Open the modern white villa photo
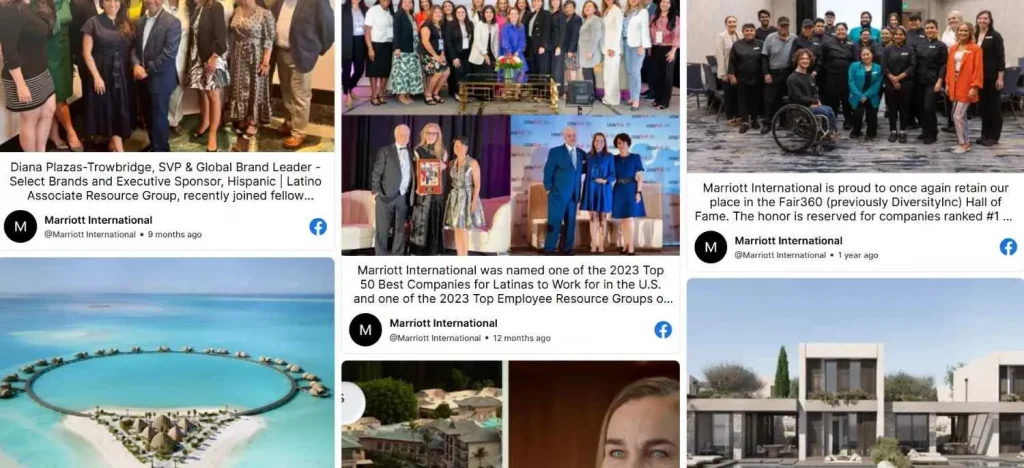 (856, 373)
